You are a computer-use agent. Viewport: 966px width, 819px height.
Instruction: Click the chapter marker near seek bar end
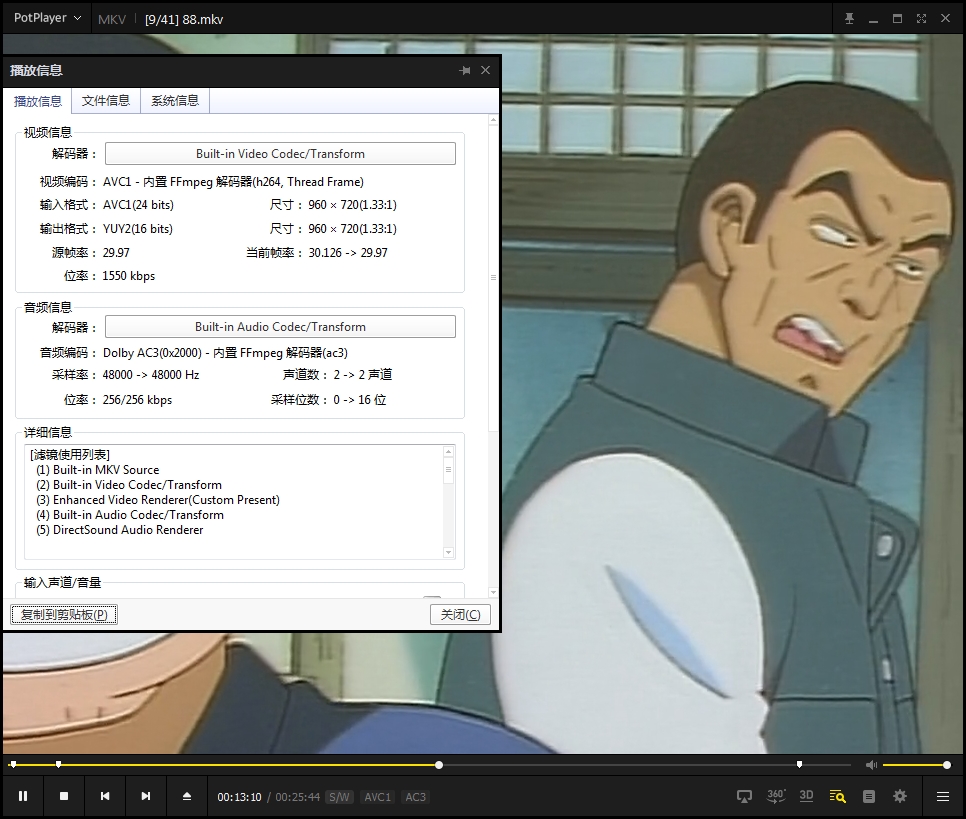(x=799, y=764)
